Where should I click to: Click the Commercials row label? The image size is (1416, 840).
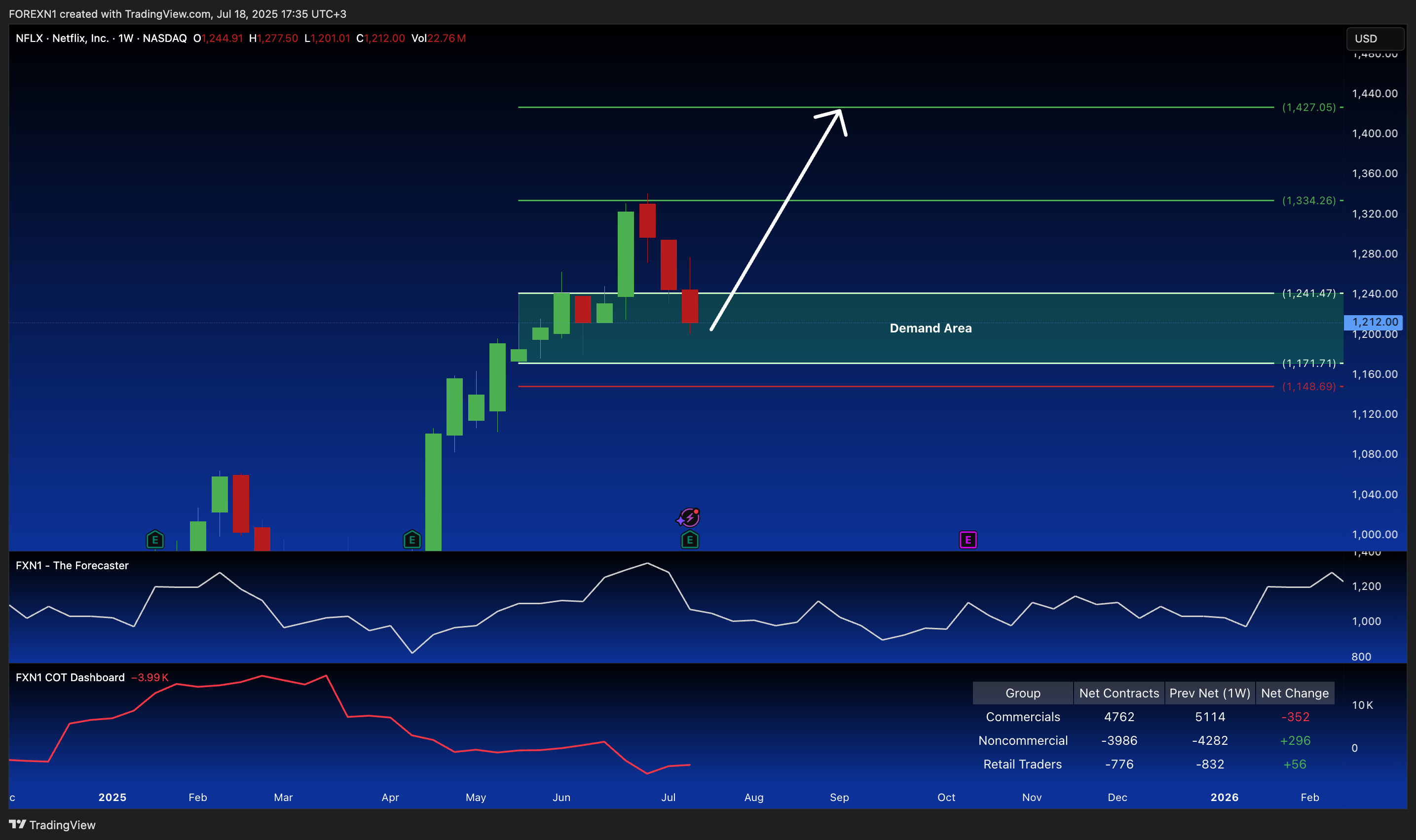point(1022,717)
